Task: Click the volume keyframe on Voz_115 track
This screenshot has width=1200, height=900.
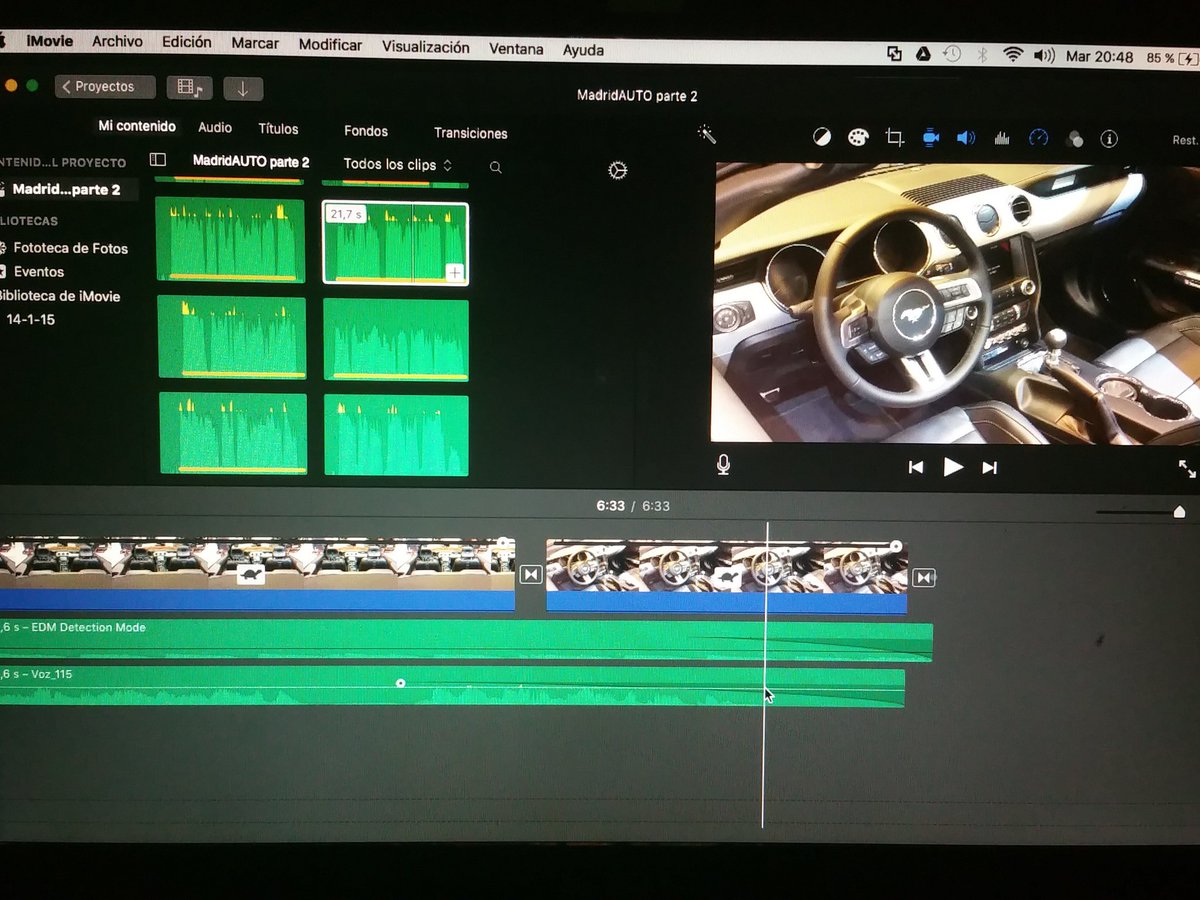Action: (401, 683)
